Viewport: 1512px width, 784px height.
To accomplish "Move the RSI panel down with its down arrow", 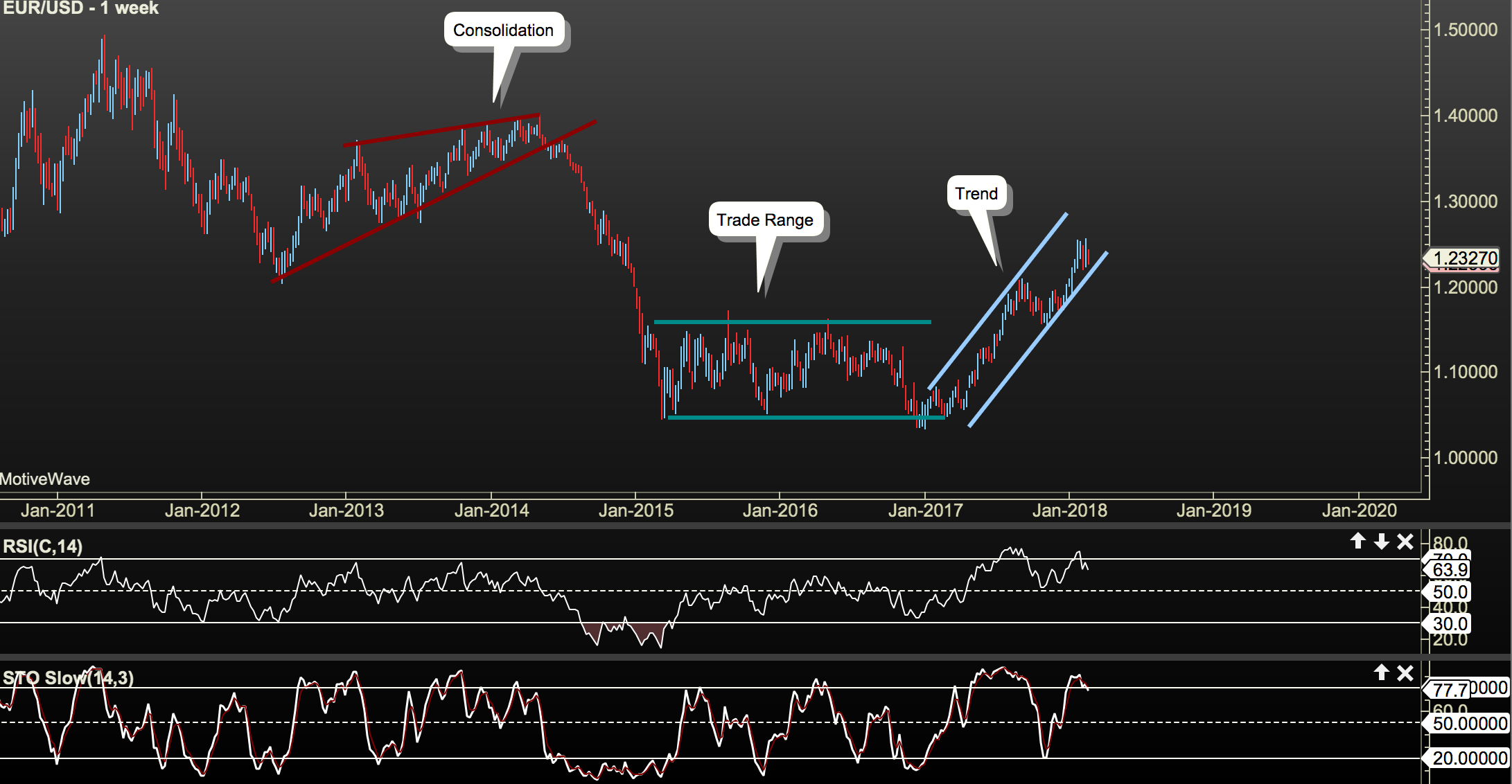I will tap(1382, 541).
